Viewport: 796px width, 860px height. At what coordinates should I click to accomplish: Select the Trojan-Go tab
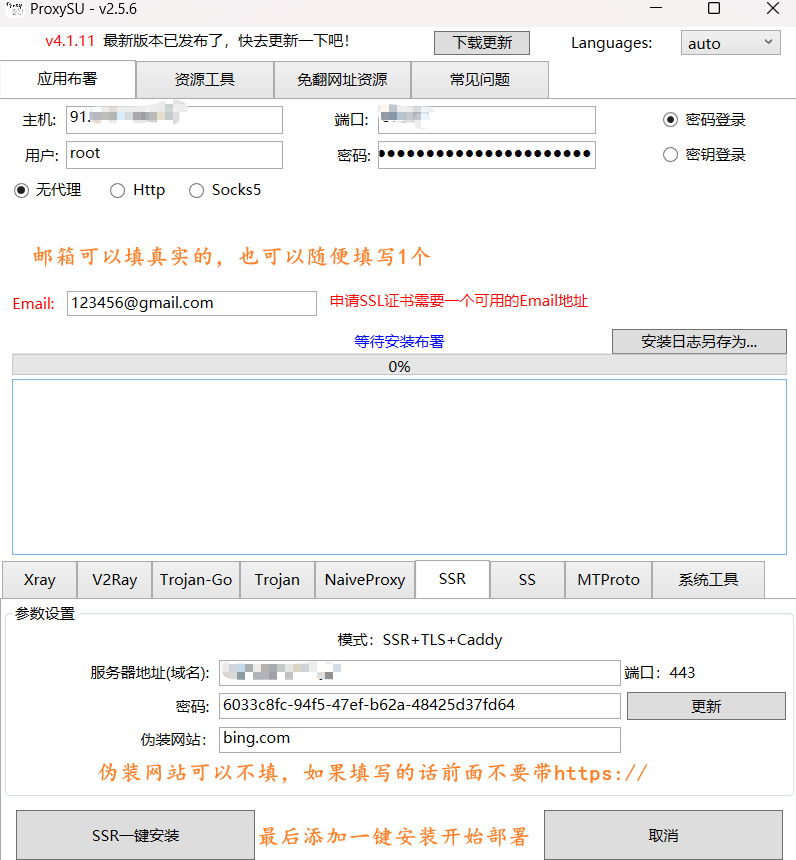pos(196,580)
